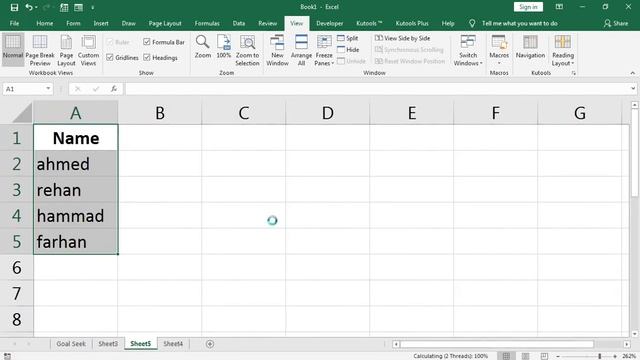
Task: Click the Share button
Action: (x=616, y=23)
